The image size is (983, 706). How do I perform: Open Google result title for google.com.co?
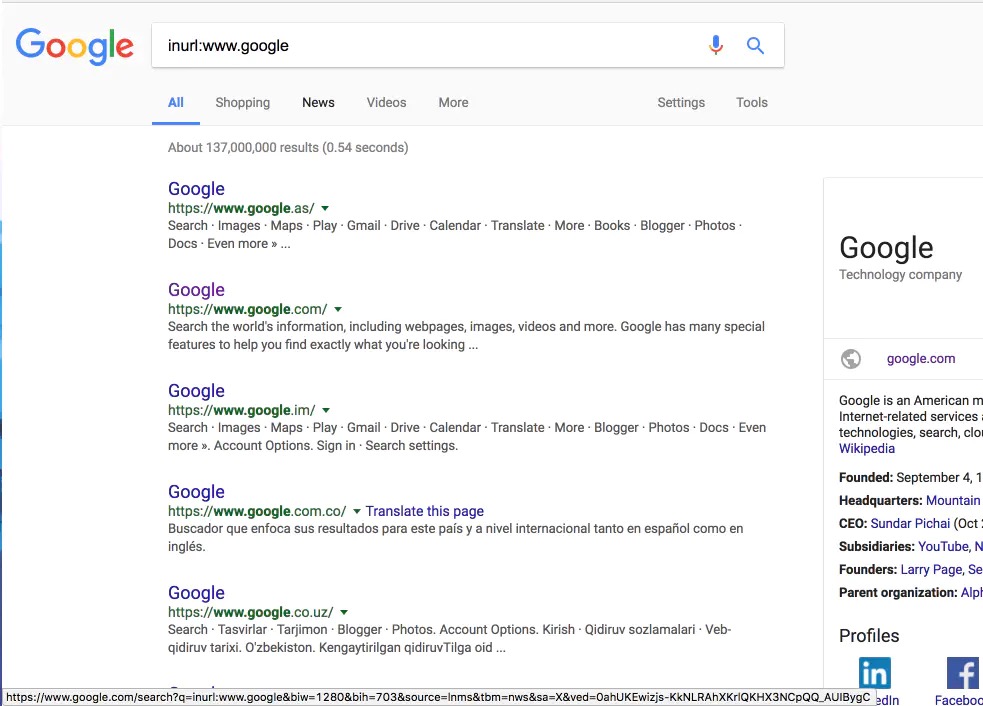click(196, 492)
